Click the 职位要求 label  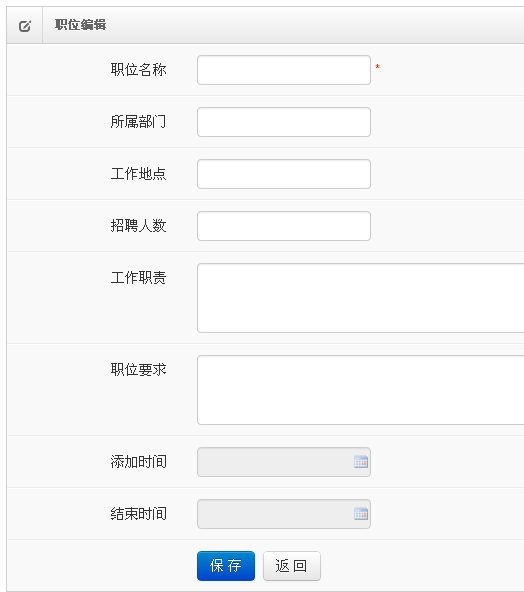click(x=139, y=370)
